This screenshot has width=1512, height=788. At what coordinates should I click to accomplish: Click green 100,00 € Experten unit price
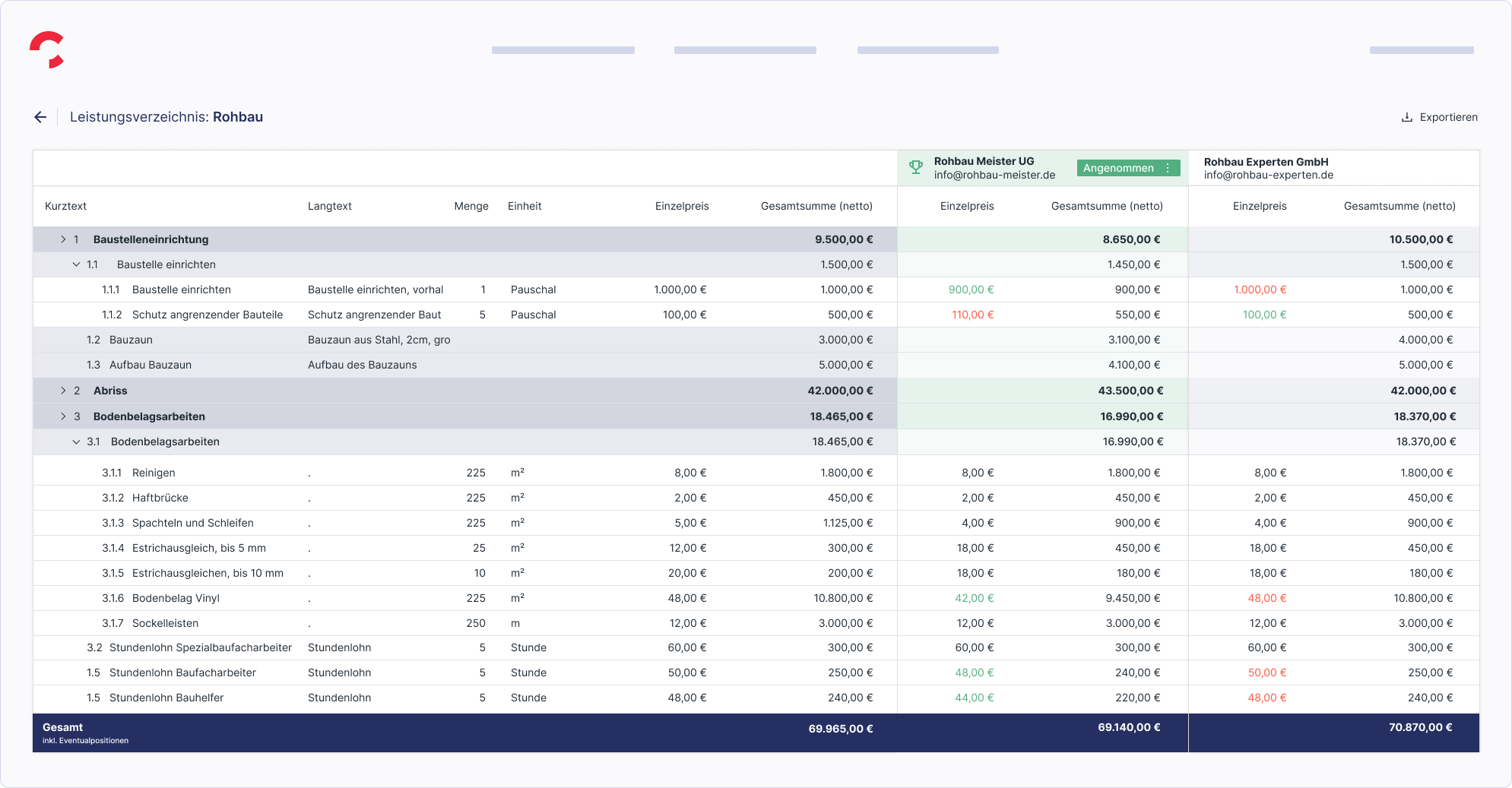pyautogui.click(x=1264, y=315)
